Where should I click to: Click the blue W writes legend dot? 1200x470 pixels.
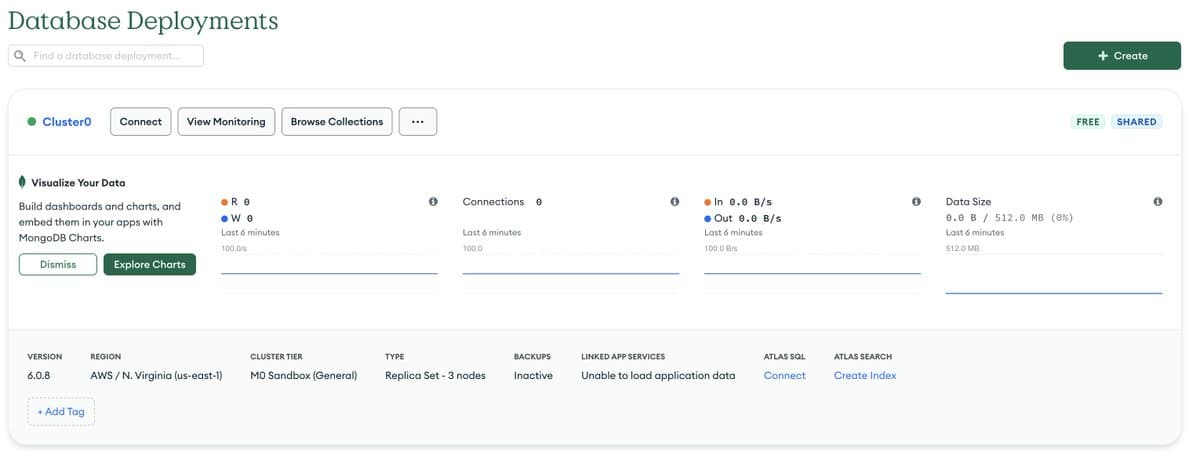(225, 218)
